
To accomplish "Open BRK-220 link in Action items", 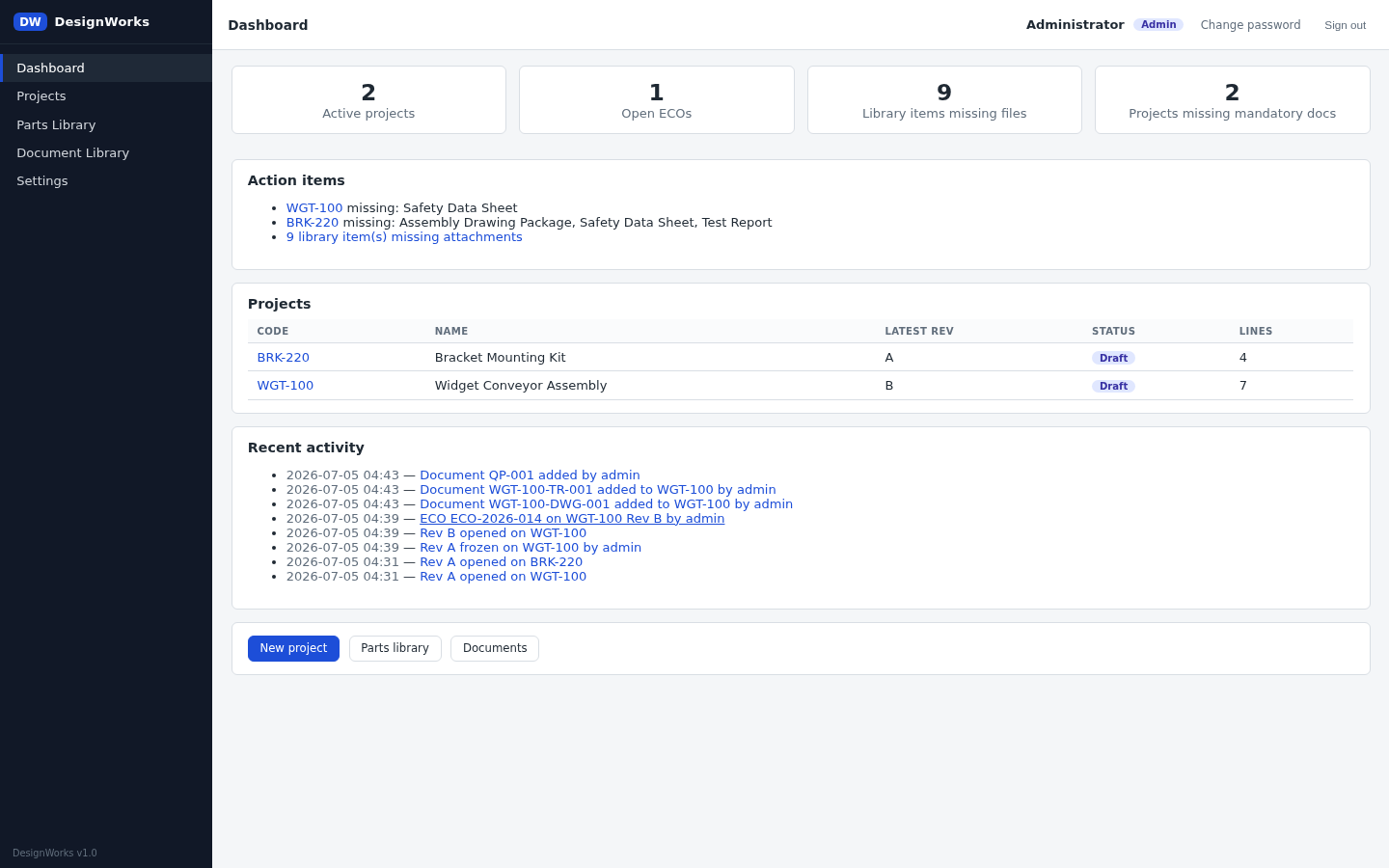I will pos(313,223).
